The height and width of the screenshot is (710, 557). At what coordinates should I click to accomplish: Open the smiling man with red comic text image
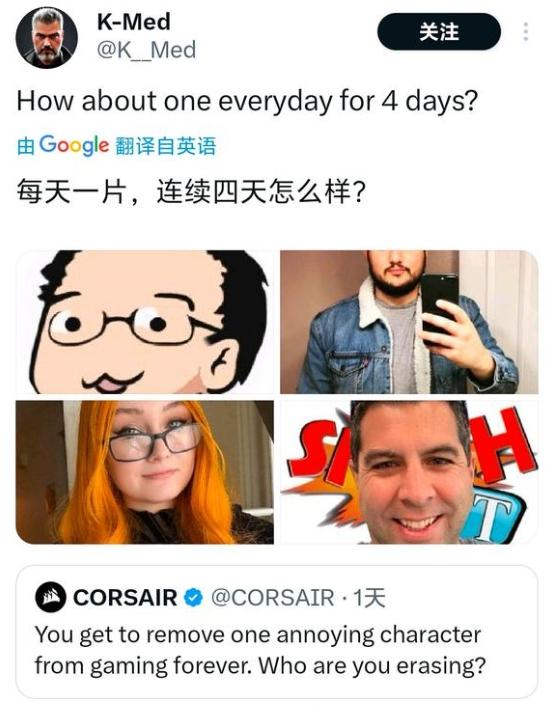(409, 472)
